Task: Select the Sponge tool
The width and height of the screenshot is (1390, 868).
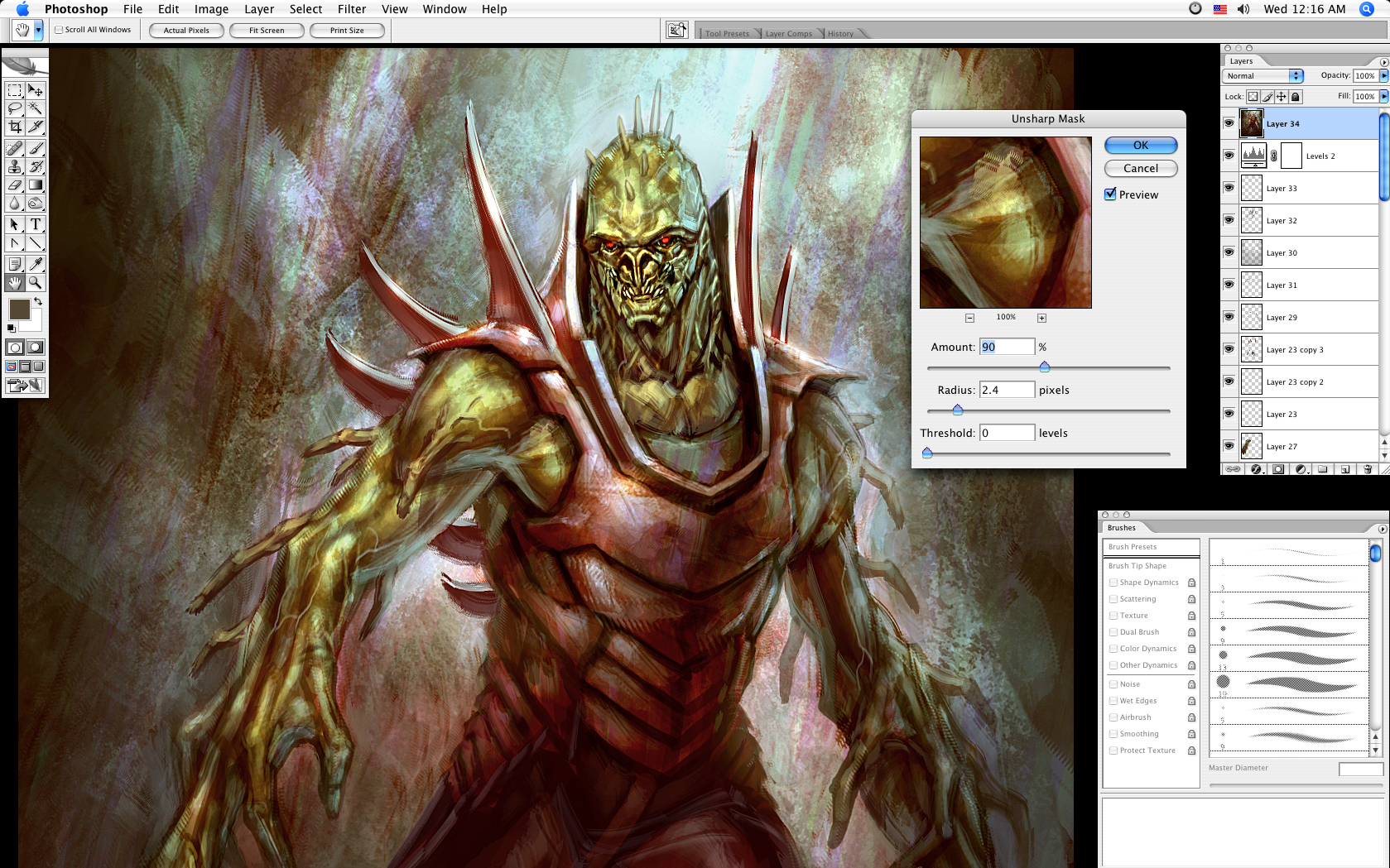Action: tap(36, 204)
